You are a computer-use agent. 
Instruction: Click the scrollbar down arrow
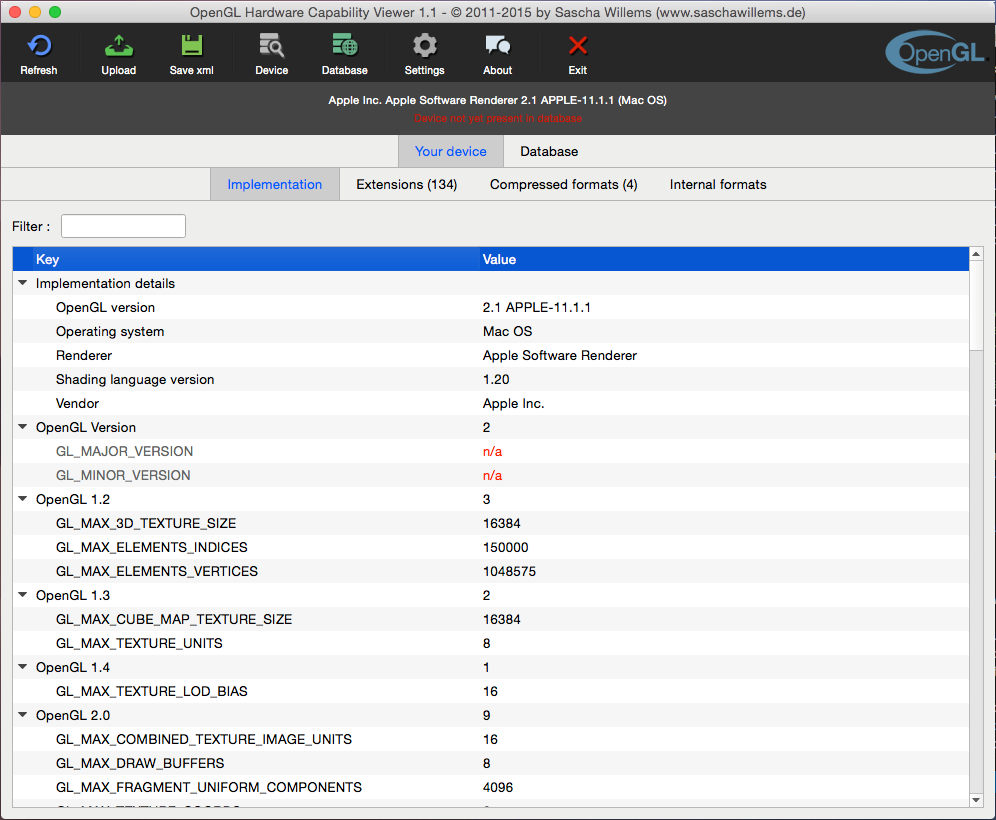point(976,800)
